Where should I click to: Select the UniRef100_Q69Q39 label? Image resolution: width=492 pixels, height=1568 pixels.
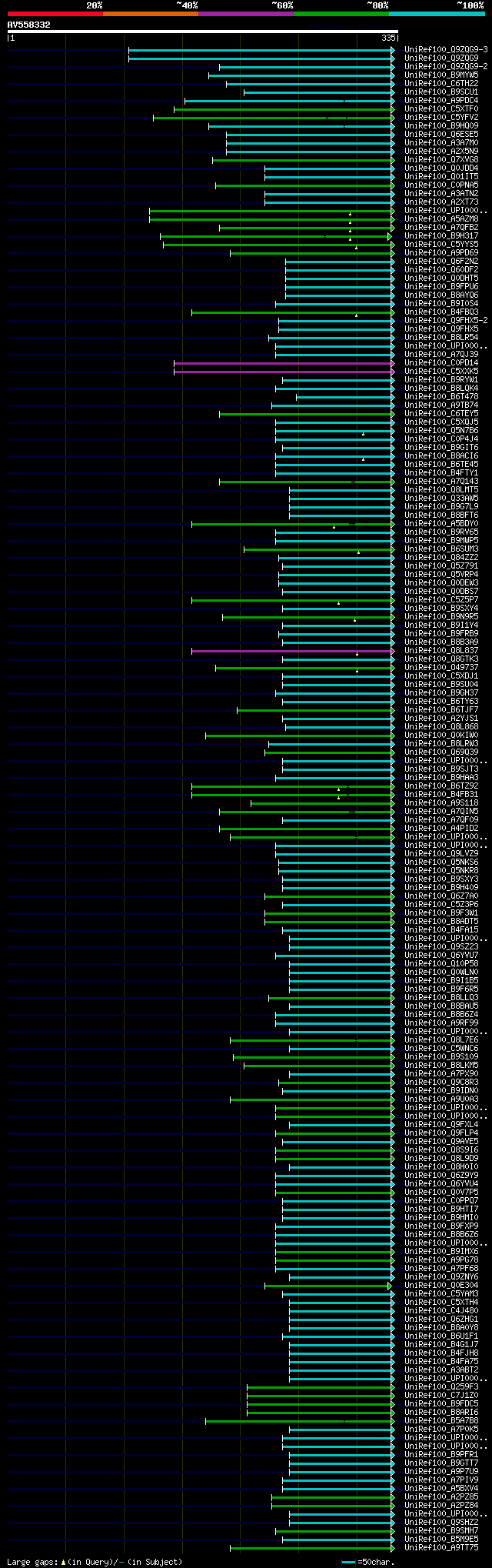[x=442, y=752]
